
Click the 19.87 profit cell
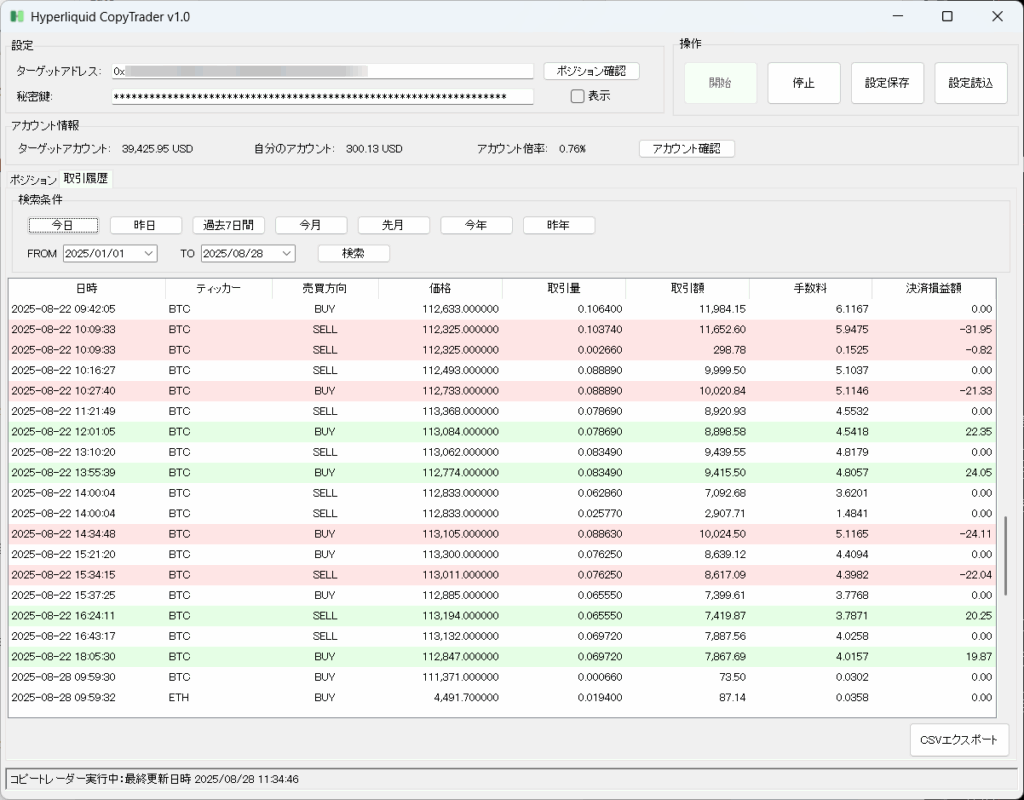tap(934, 656)
